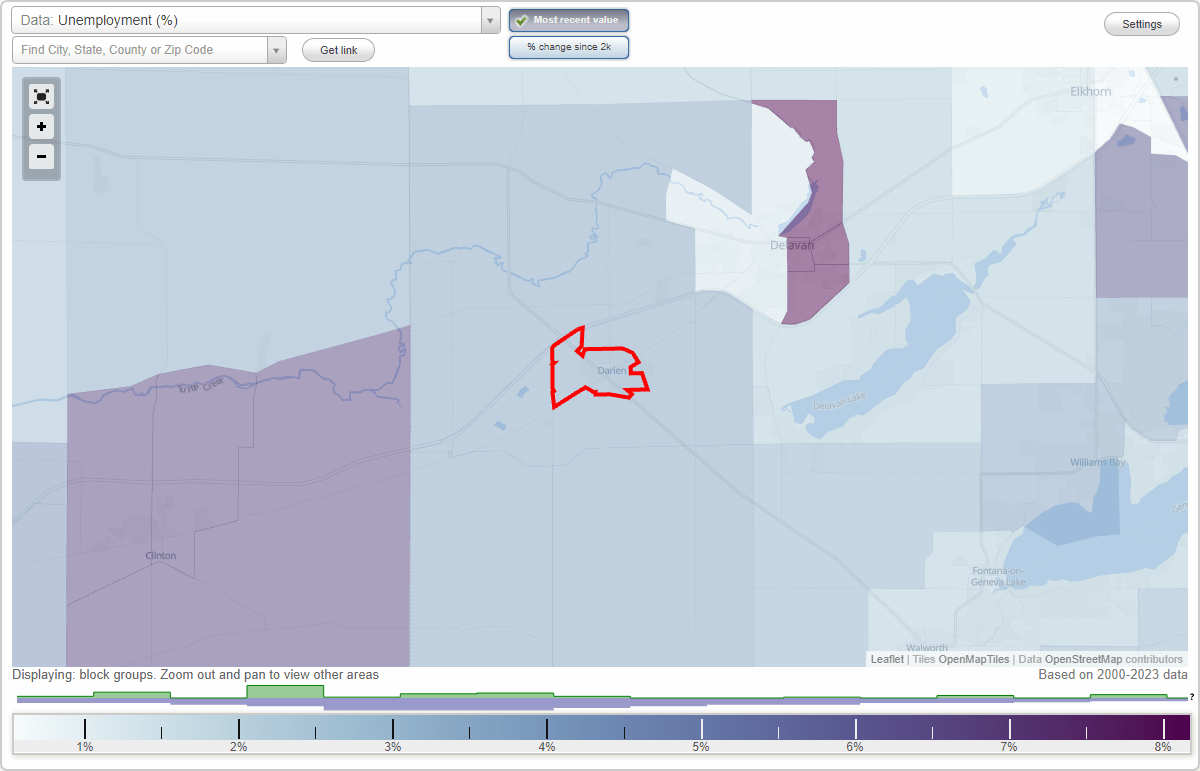
Task: Click the Delavan area on the map
Action: click(793, 244)
